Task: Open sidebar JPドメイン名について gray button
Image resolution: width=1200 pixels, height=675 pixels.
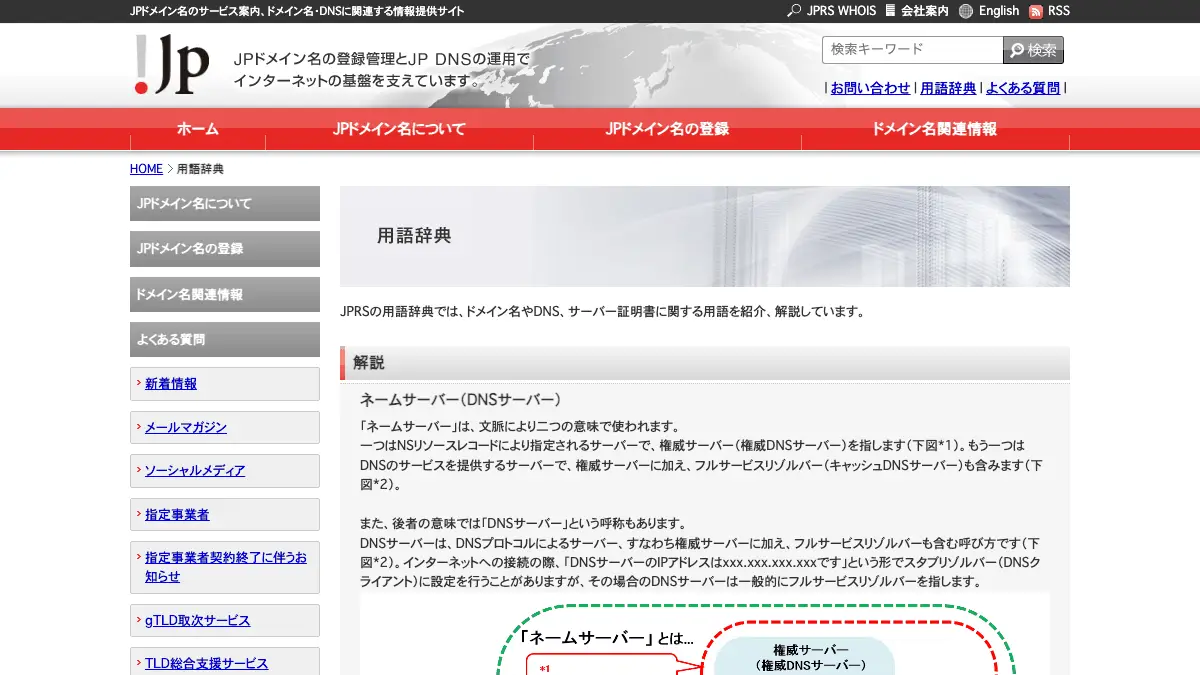Action: click(225, 203)
